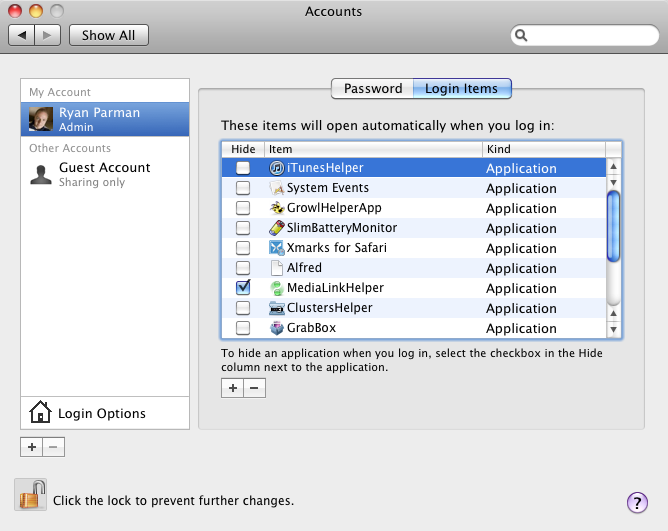
Task: Sort by the Kind column header
Action: (x=544, y=149)
